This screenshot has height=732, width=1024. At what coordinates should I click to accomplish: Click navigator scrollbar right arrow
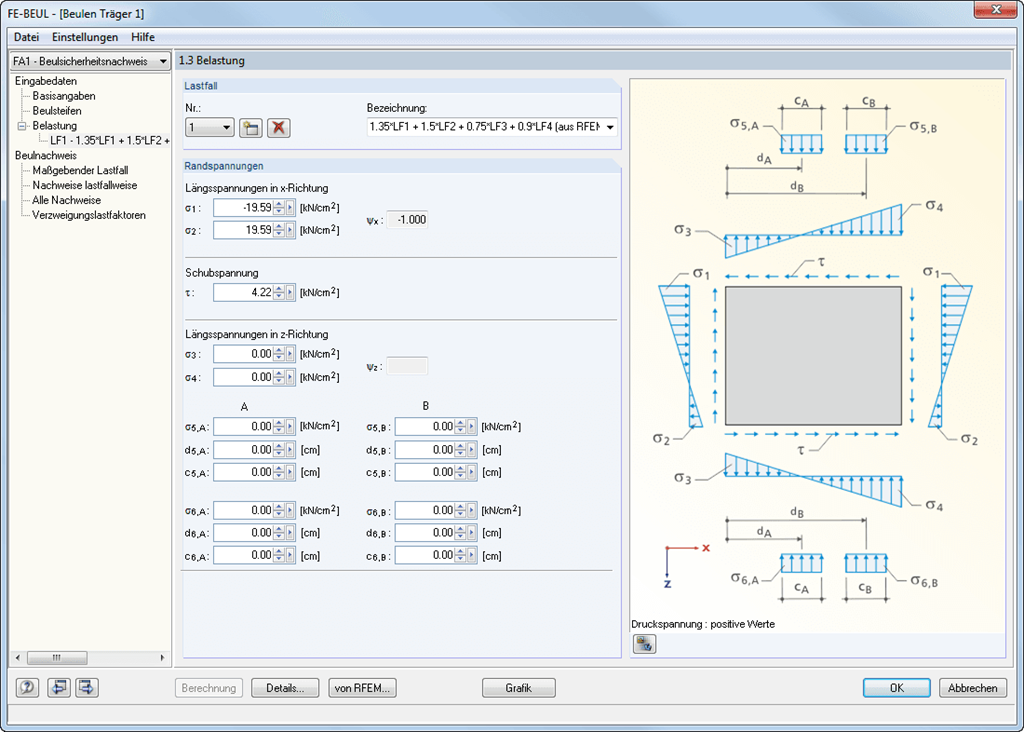tap(162, 658)
